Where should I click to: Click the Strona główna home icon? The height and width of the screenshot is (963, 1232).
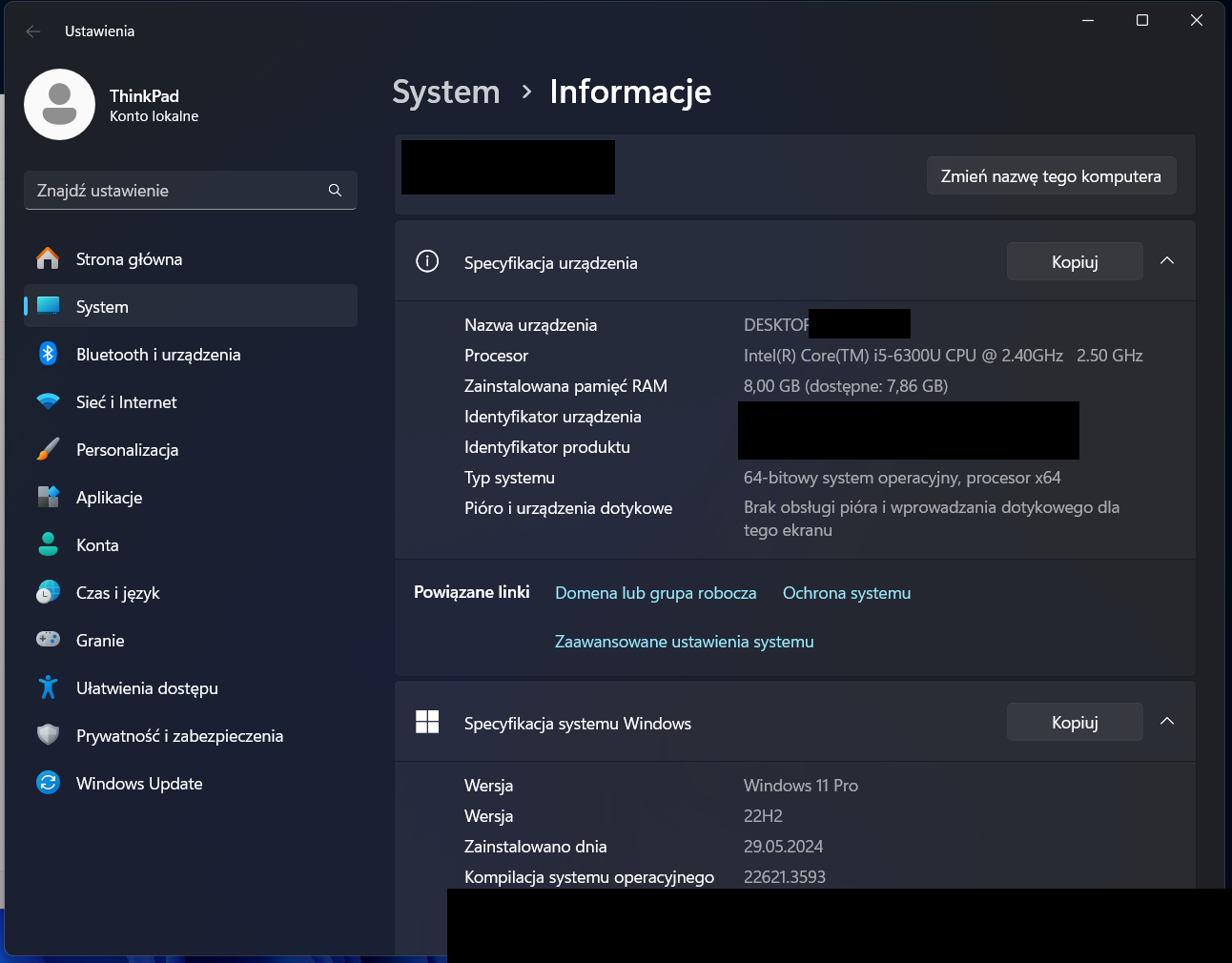(x=48, y=258)
